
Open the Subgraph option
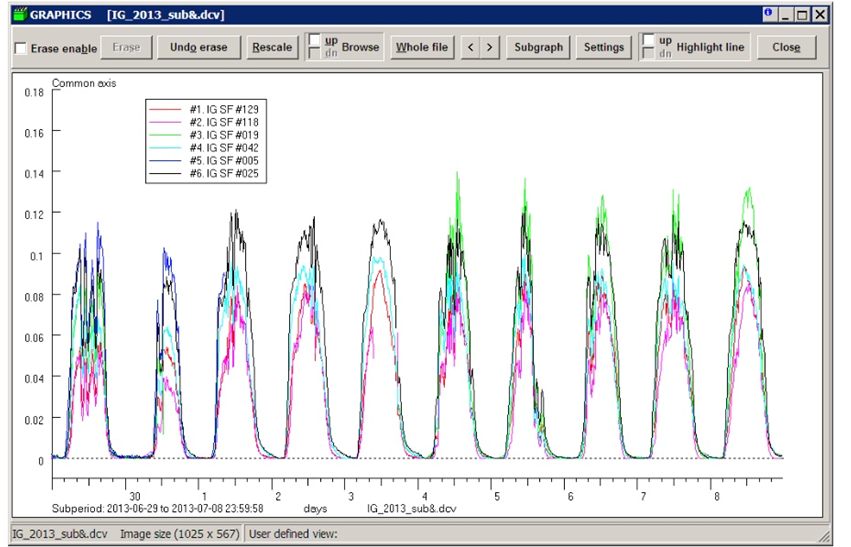pos(538,47)
